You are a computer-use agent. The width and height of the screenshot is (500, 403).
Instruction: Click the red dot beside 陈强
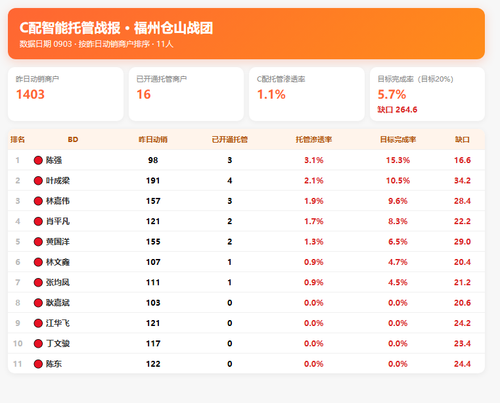click(38, 160)
